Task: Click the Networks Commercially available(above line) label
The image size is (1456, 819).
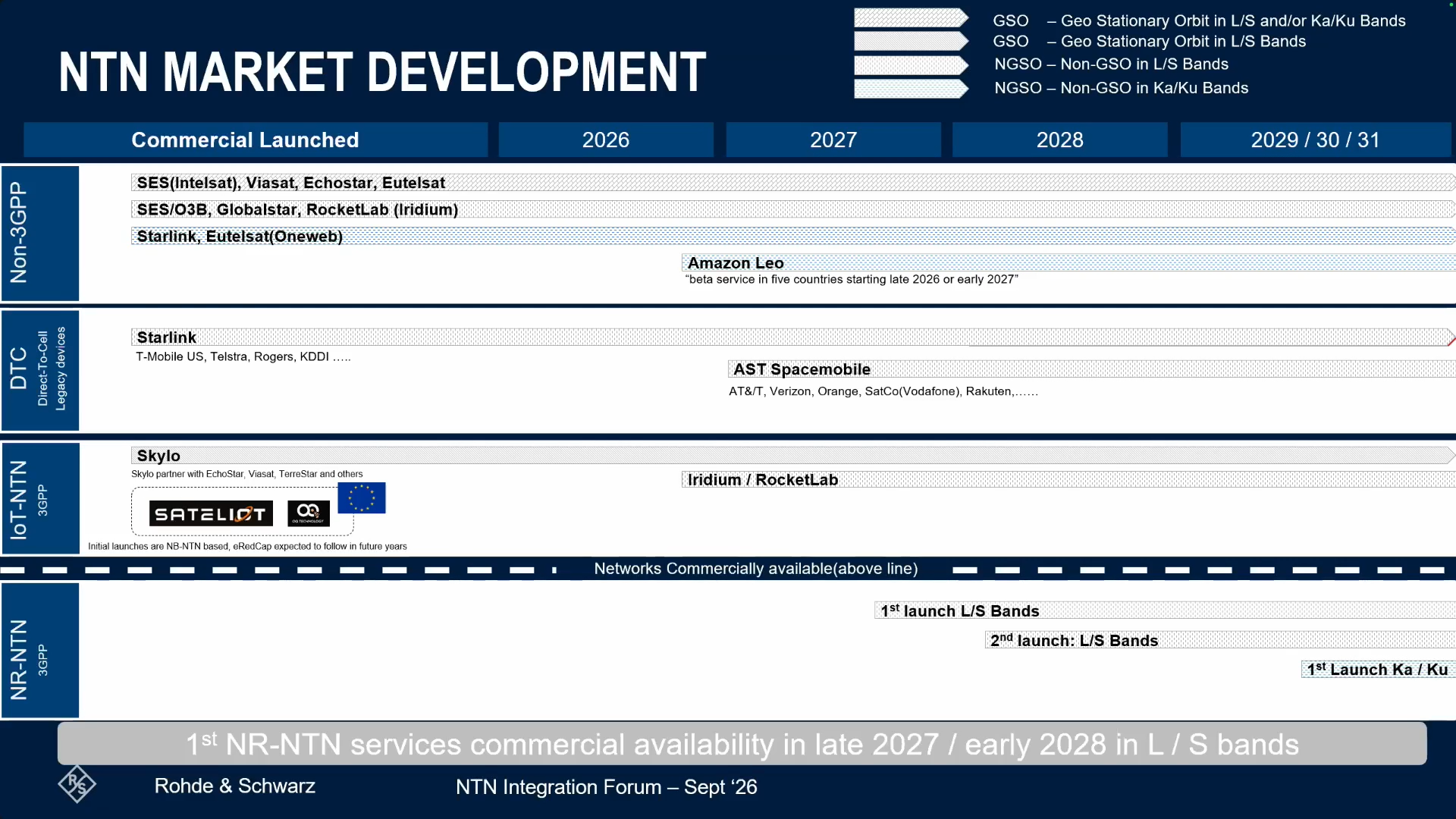Action: (x=756, y=569)
